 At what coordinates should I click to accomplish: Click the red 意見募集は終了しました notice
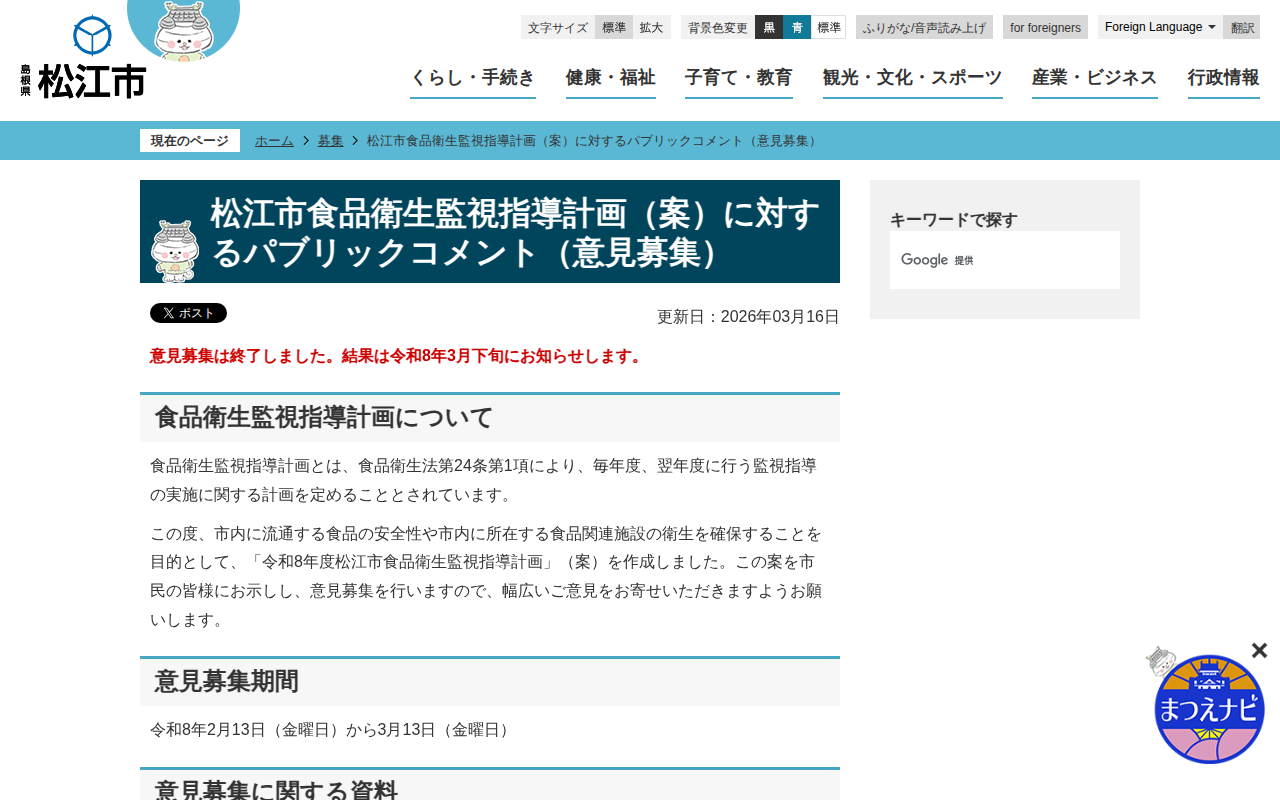pos(398,356)
